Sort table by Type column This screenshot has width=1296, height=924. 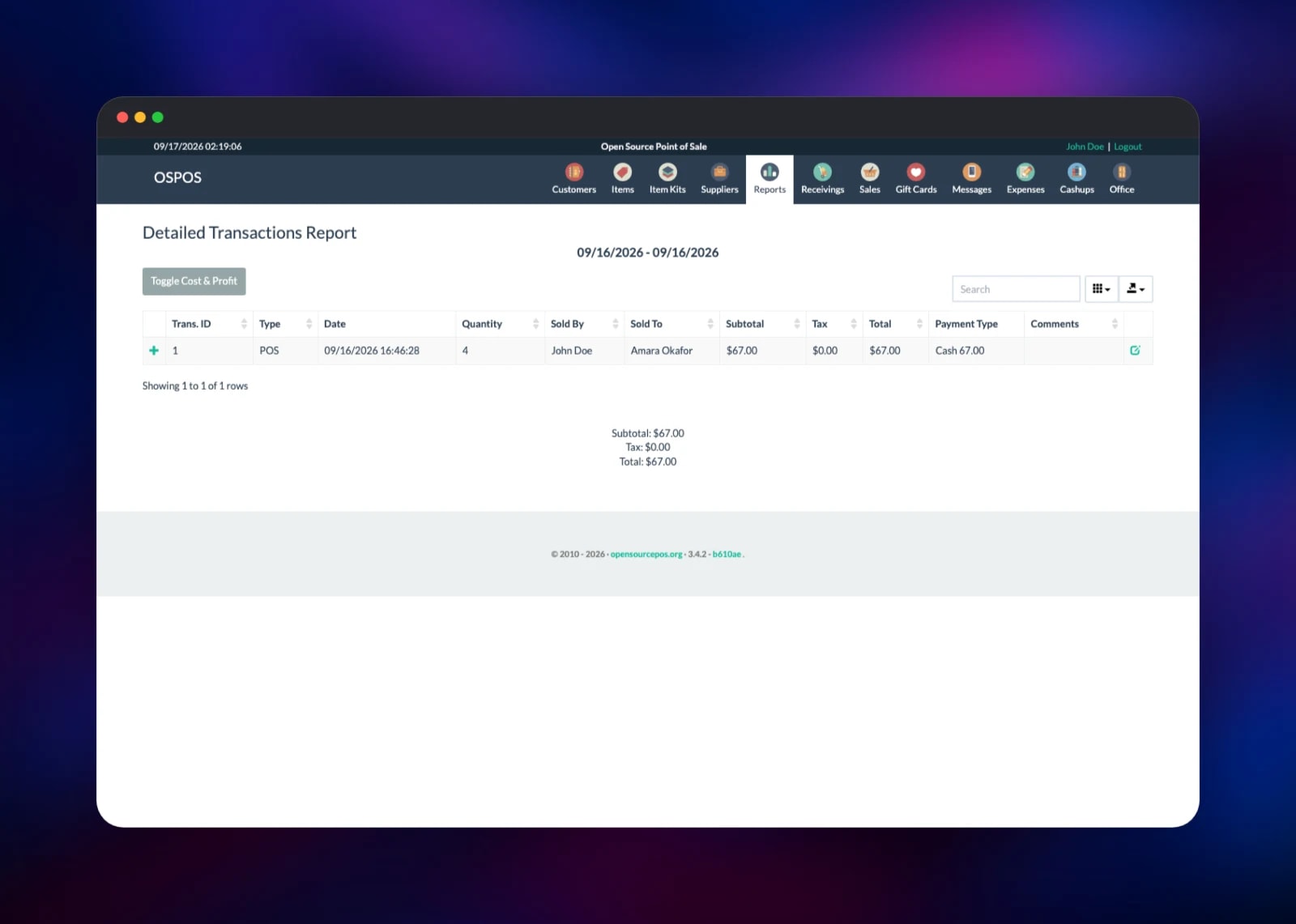pos(285,324)
